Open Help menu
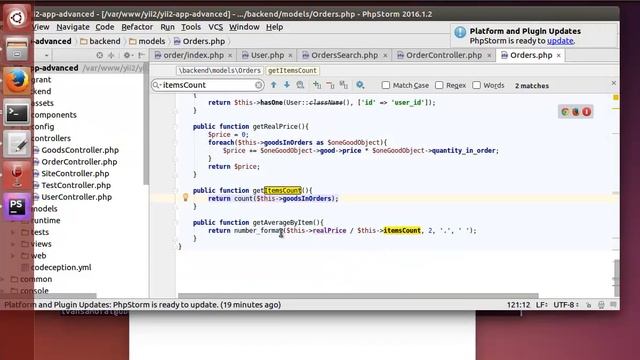640x360 pixels. (x=274, y=27)
